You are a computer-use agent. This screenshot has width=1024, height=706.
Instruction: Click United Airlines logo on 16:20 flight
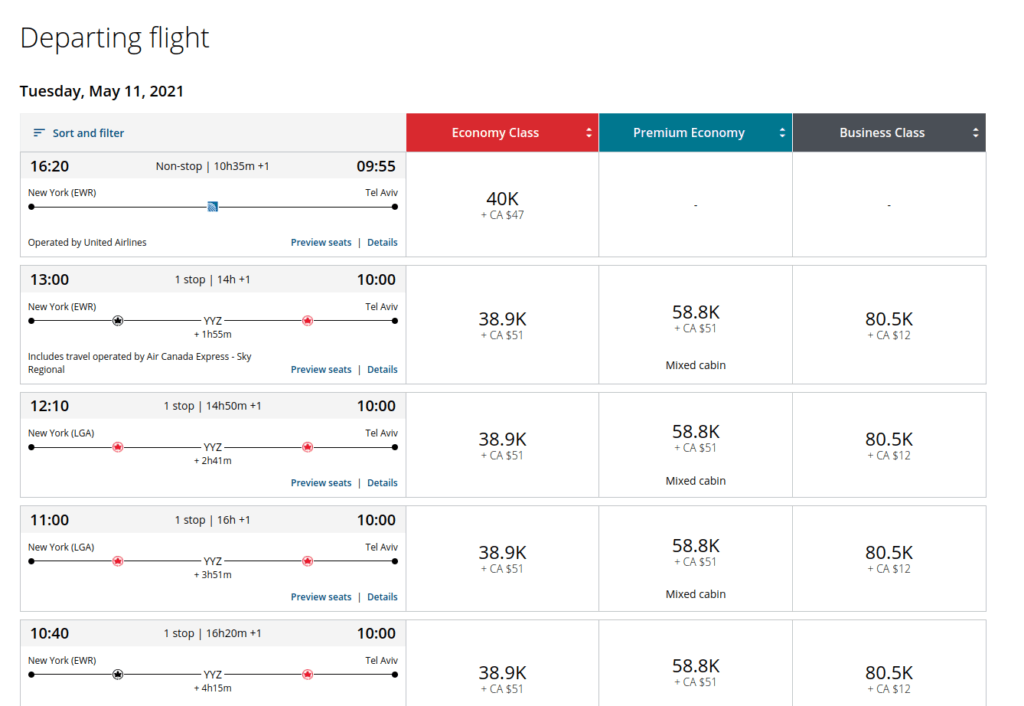(x=212, y=207)
